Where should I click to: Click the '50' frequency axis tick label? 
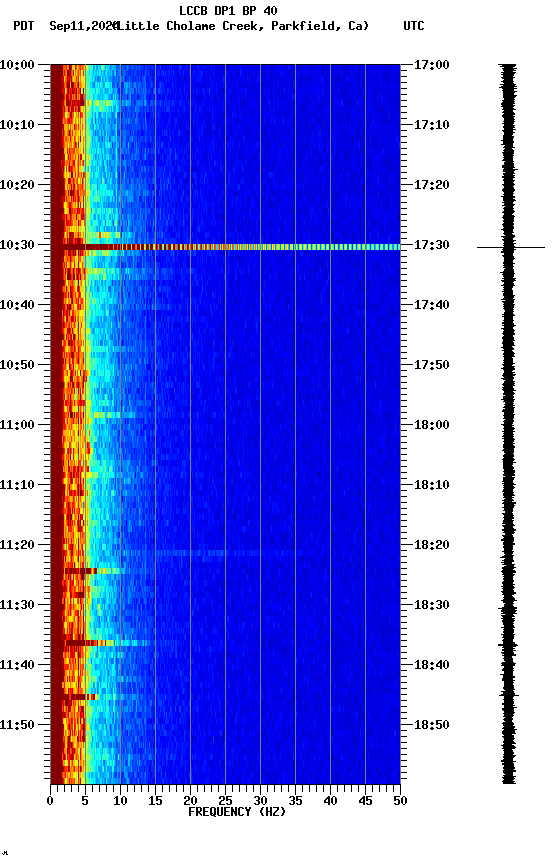coord(400,801)
